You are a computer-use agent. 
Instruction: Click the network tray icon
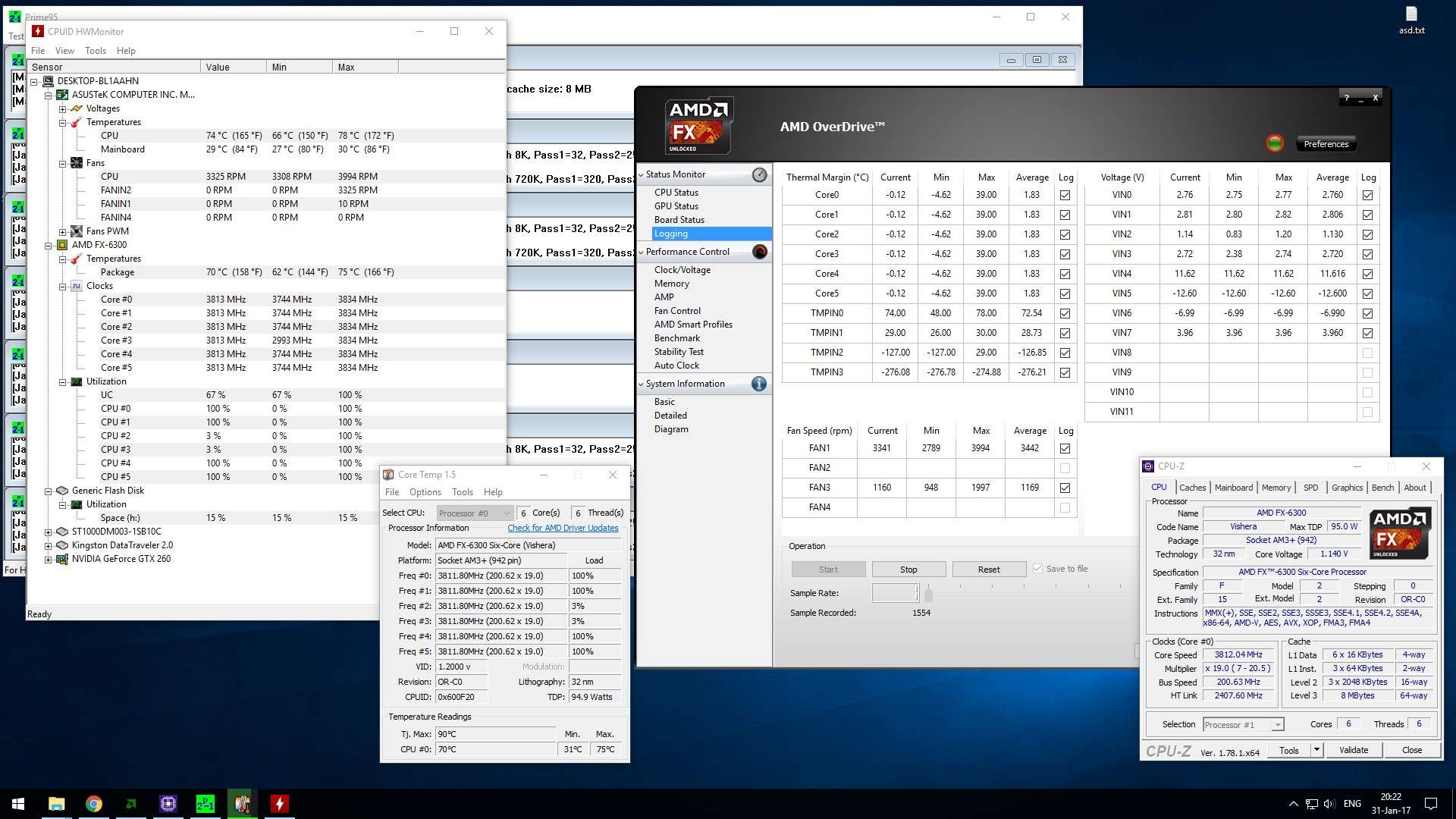tap(1311, 804)
